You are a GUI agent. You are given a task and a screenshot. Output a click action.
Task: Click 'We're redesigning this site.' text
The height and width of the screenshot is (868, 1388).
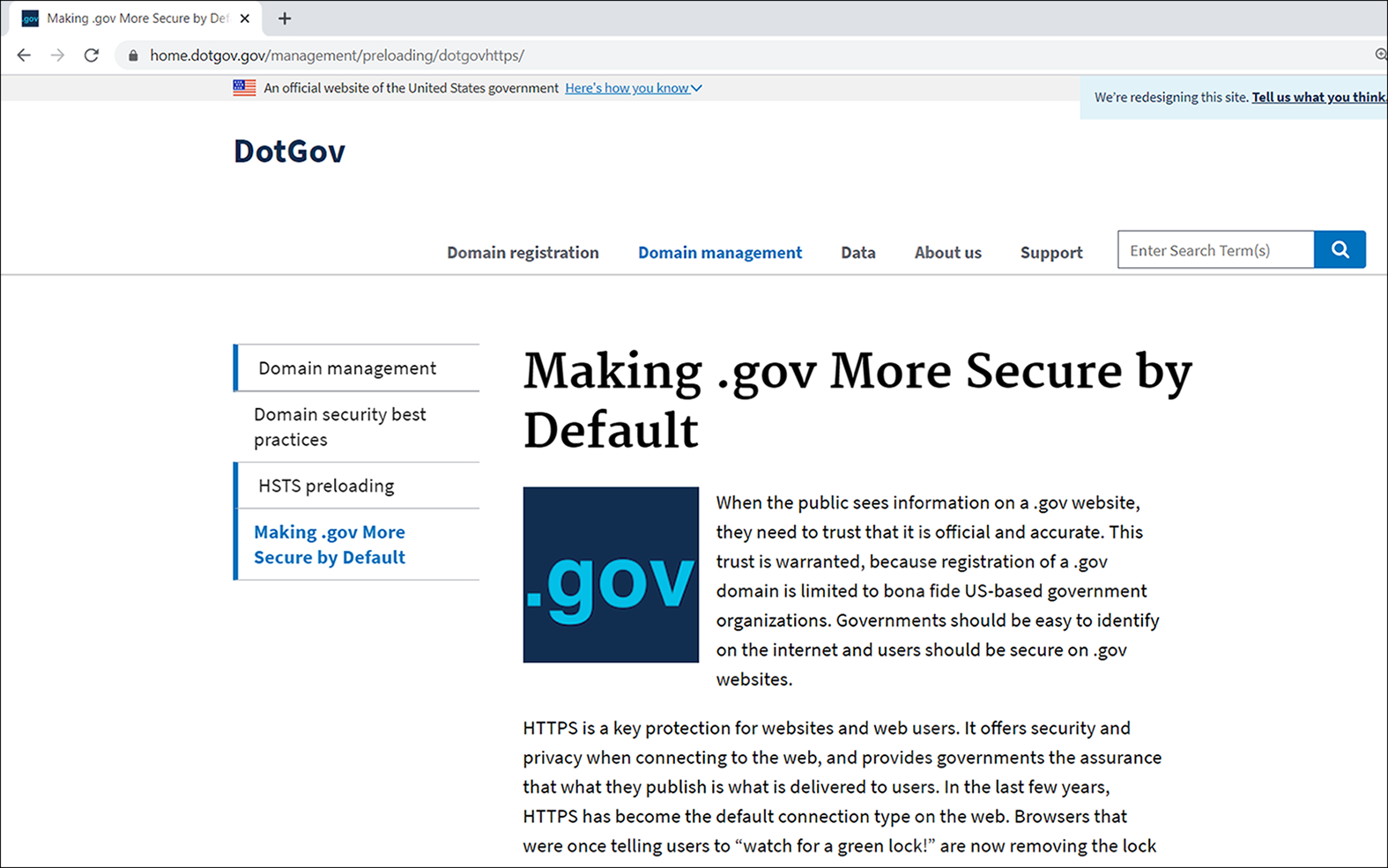(x=1171, y=97)
